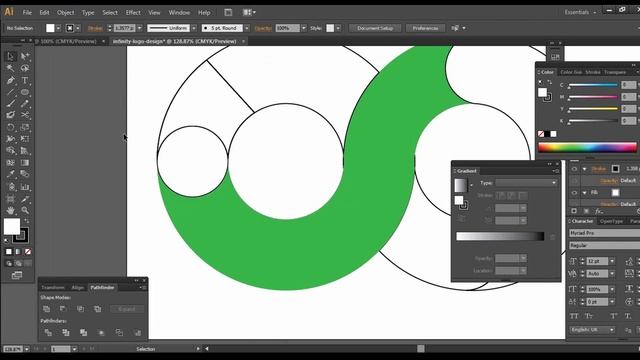Click the Document Setup button
This screenshot has width=640, height=360.
(375, 28)
